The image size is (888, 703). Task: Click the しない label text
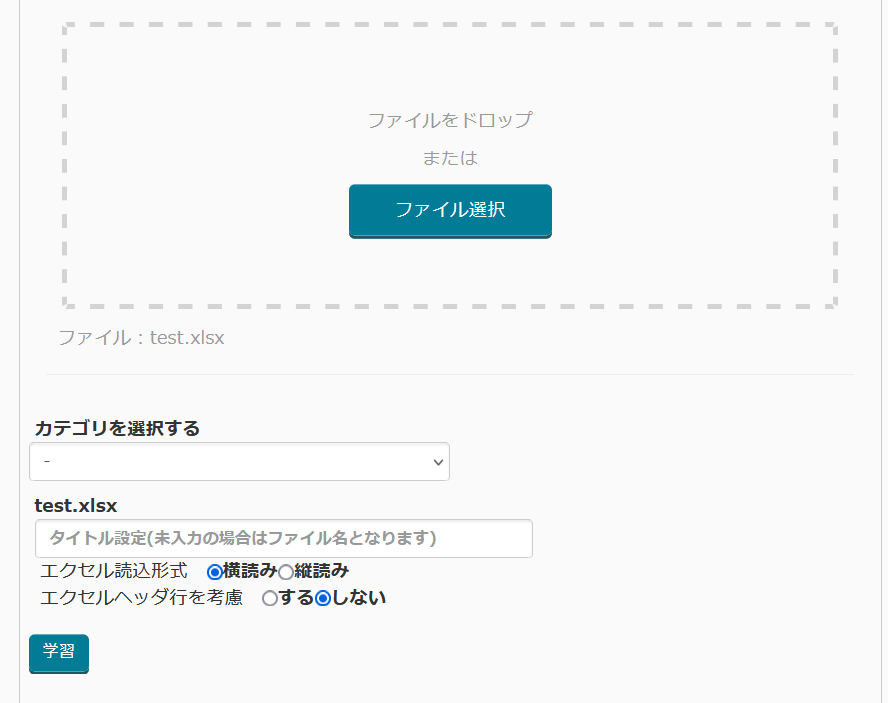(359, 598)
